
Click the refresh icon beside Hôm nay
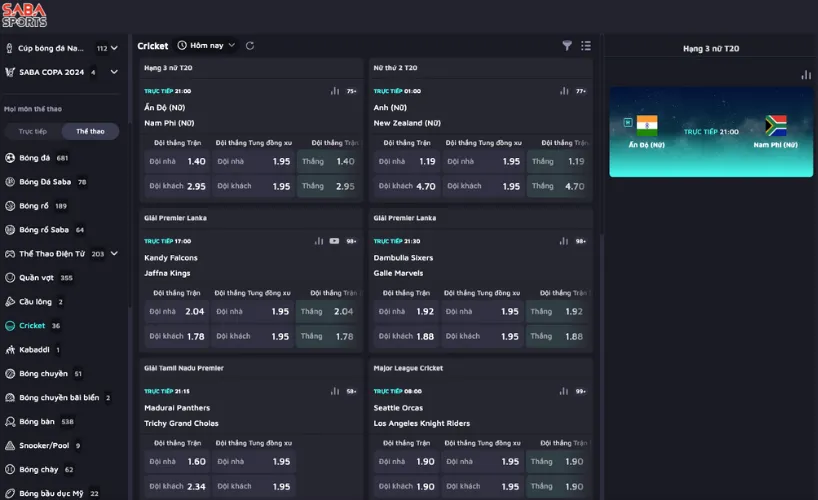tap(250, 46)
